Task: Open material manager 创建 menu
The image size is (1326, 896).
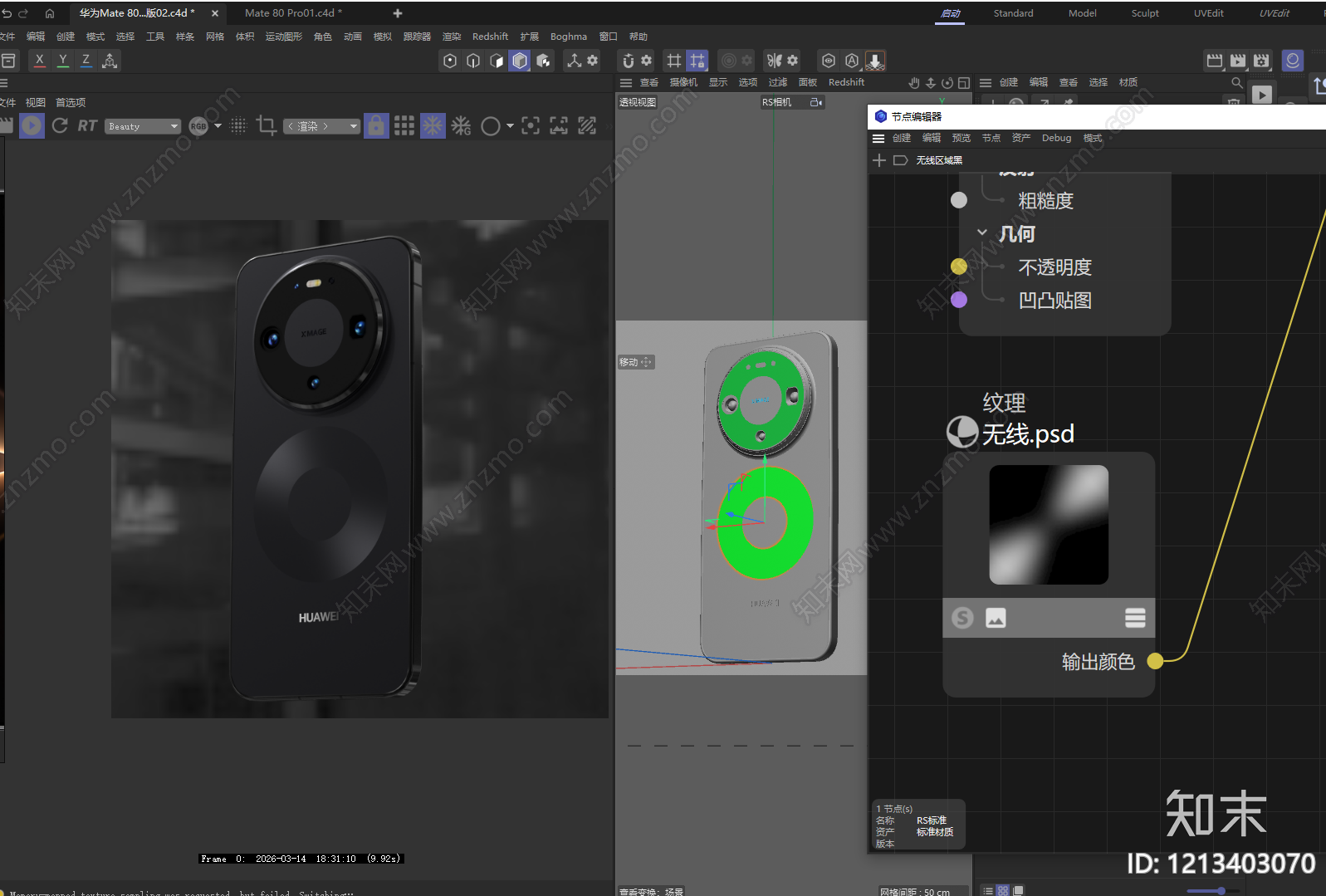Action: click(x=1009, y=82)
